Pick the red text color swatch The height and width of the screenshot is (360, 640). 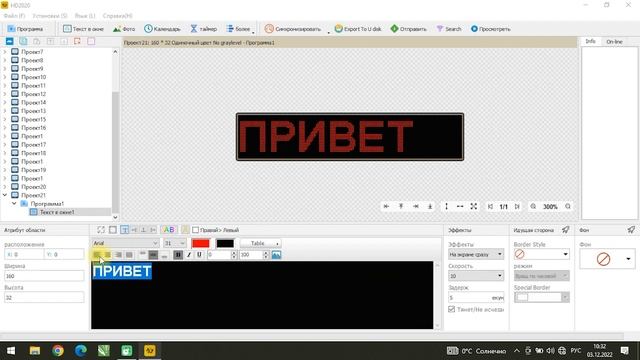(x=200, y=243)
